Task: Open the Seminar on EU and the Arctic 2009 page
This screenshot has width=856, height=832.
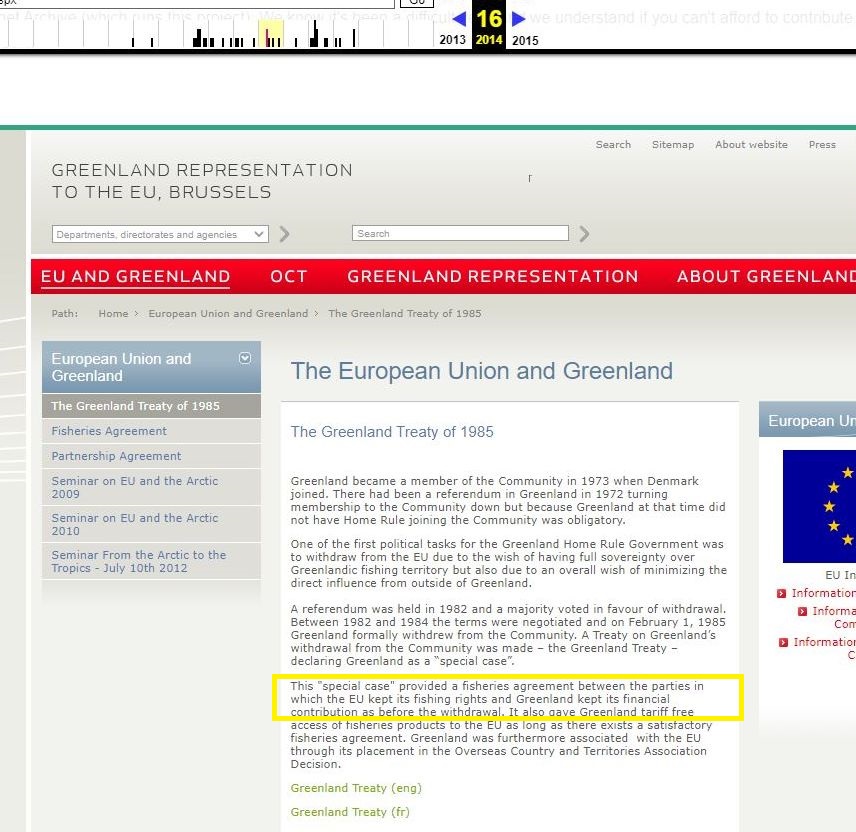Action: click(x=134, y=487)
